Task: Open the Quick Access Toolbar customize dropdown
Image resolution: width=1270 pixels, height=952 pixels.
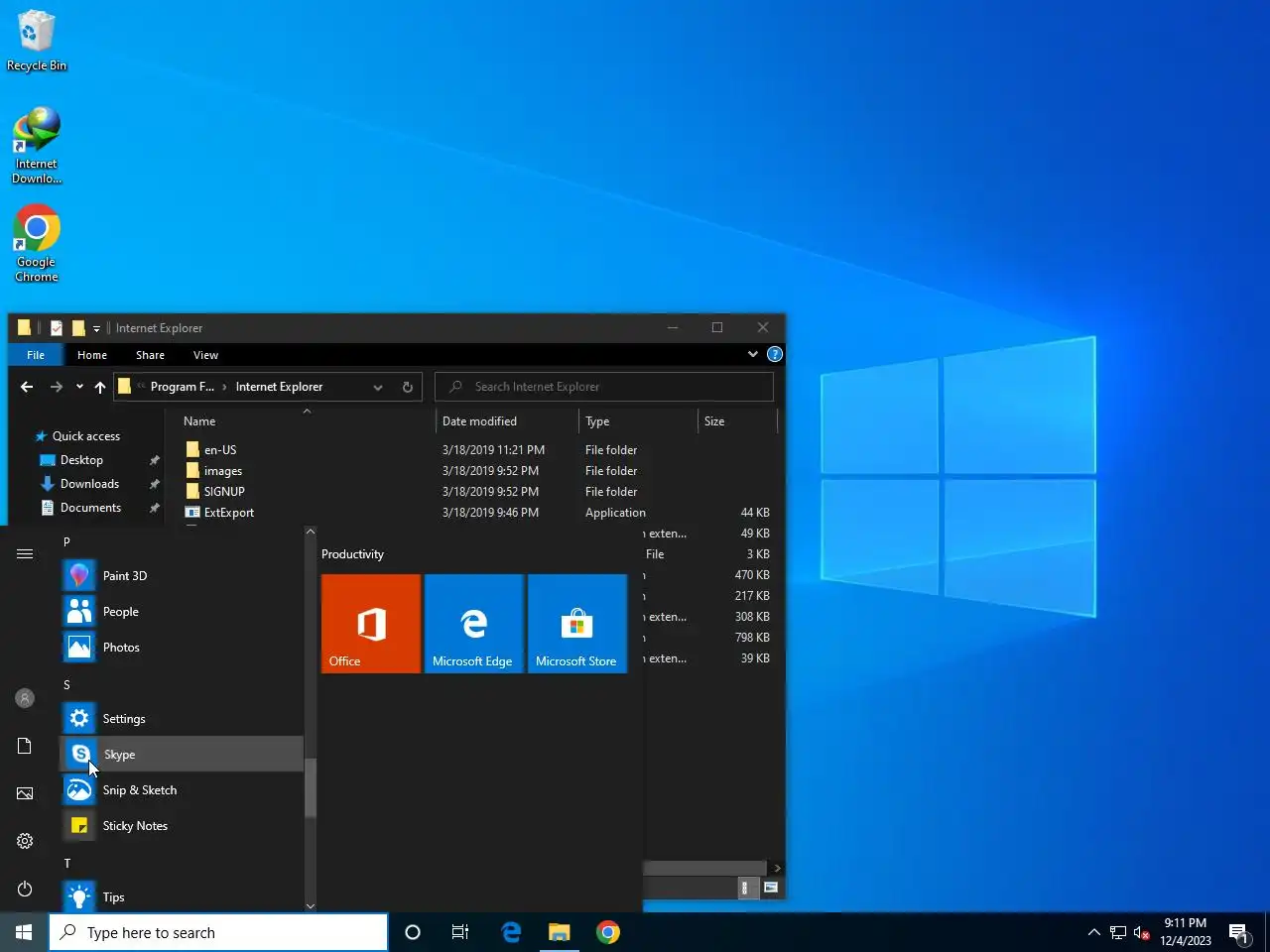Action: click(96, 328)
